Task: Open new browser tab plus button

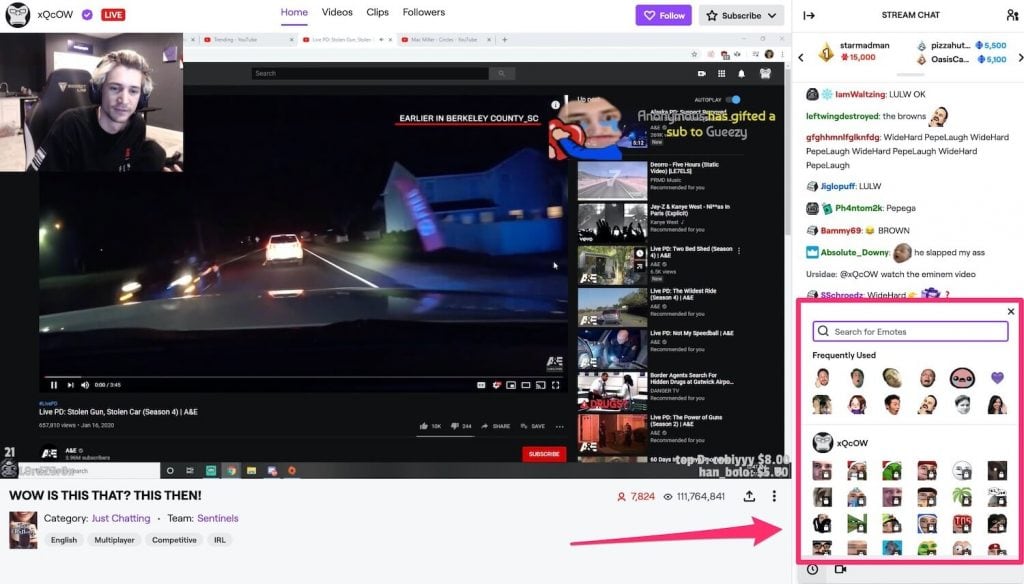Action: tap(504, 40)
